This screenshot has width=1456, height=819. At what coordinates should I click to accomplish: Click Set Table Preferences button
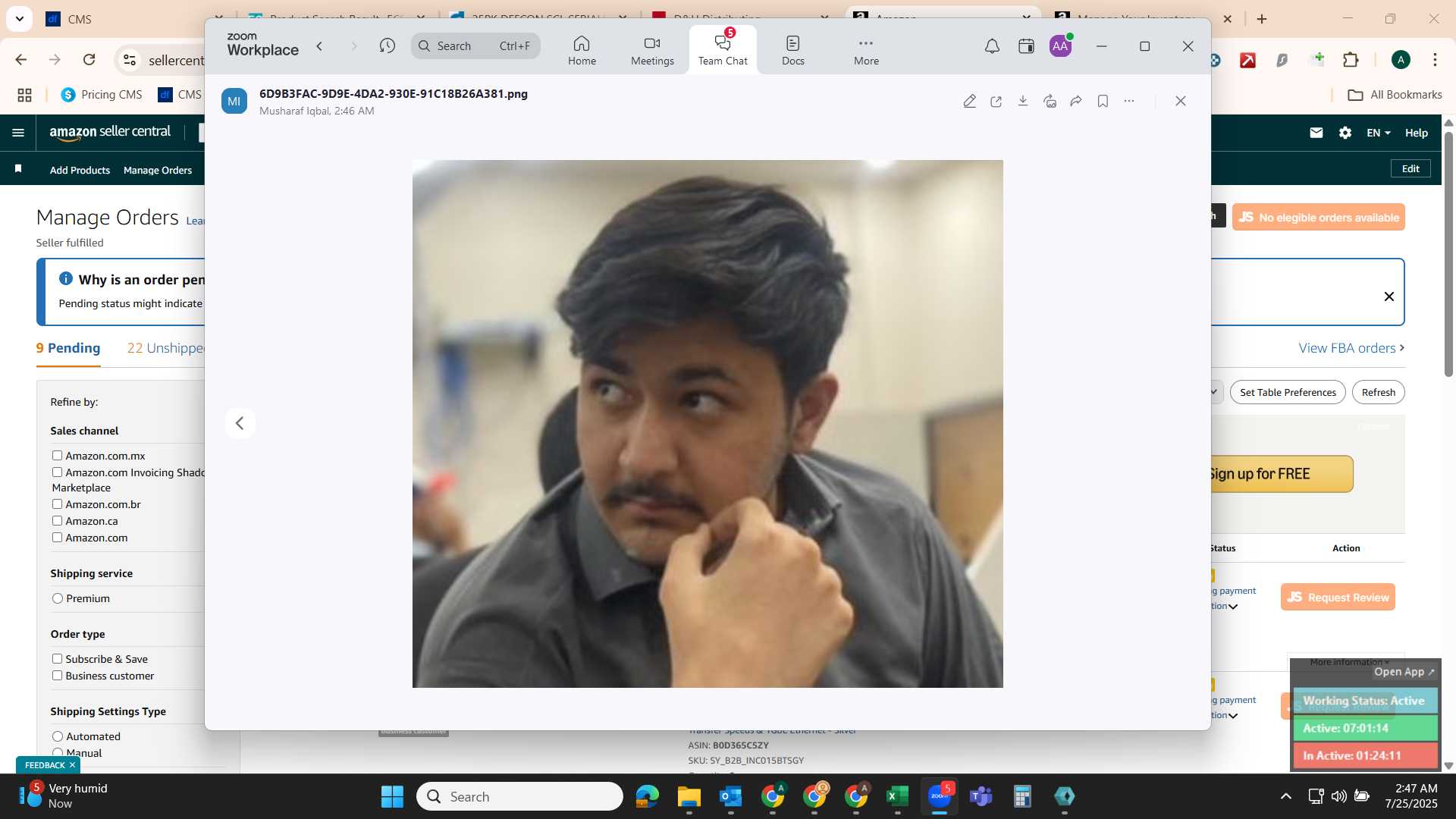coord(1288,392)
